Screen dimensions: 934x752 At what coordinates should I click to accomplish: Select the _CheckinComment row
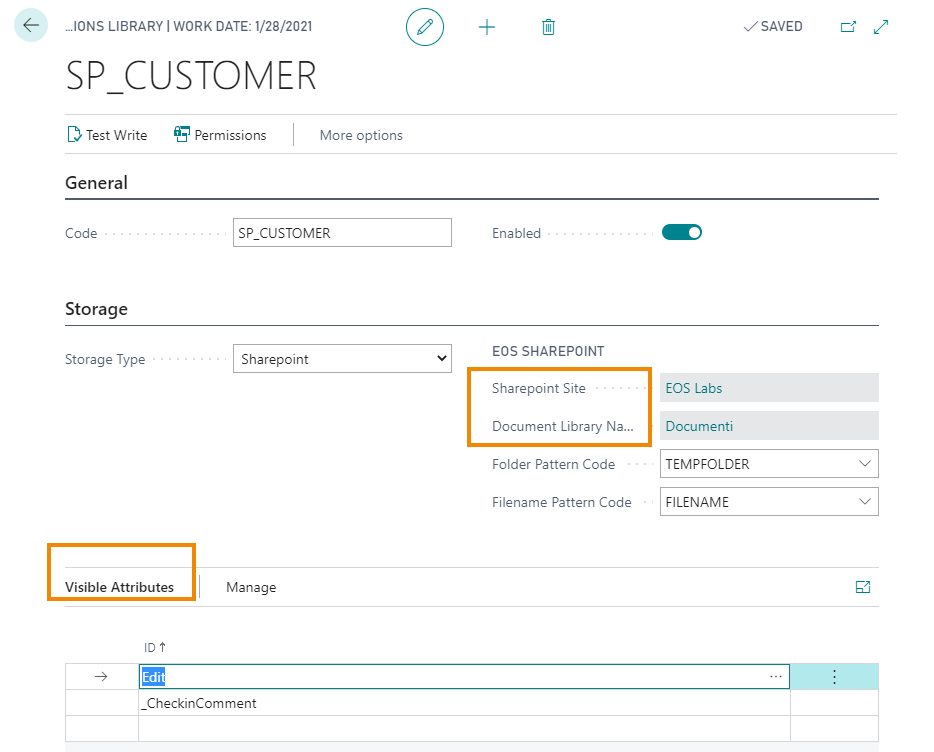[x=200, y=703]
